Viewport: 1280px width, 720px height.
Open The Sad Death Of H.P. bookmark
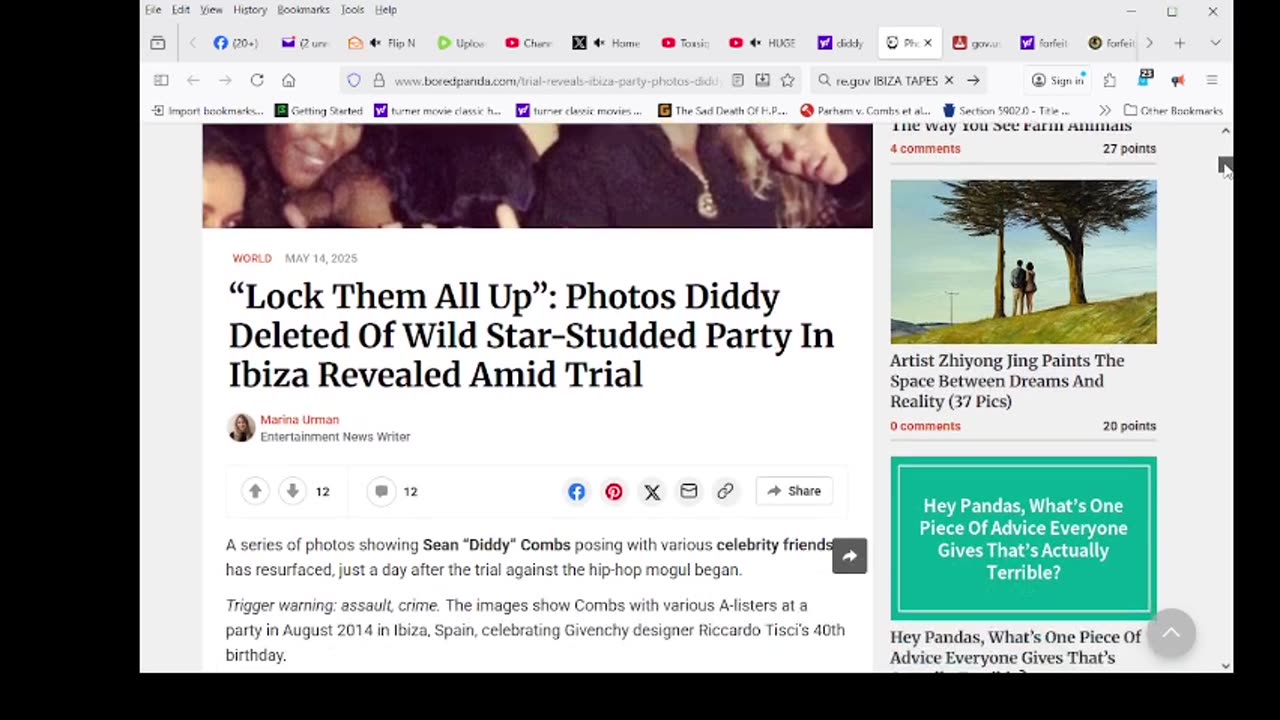pyautogui.click(x=723, y=111)
